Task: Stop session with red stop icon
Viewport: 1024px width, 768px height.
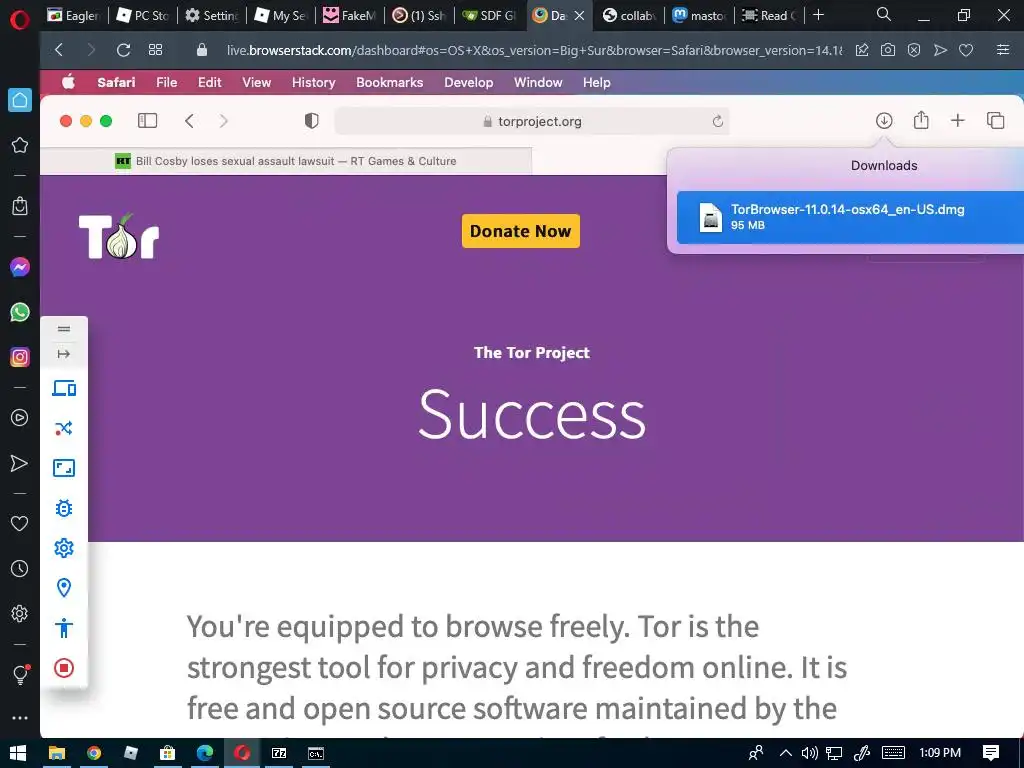Action: (x=63, y=668)
